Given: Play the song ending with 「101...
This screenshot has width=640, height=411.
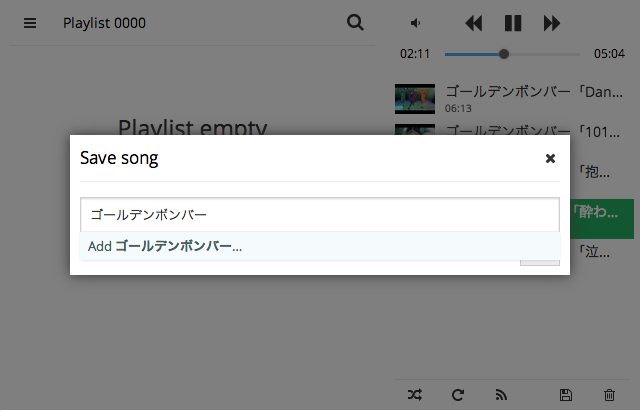Looking at the screenshot, I should [x=533, y=130].
